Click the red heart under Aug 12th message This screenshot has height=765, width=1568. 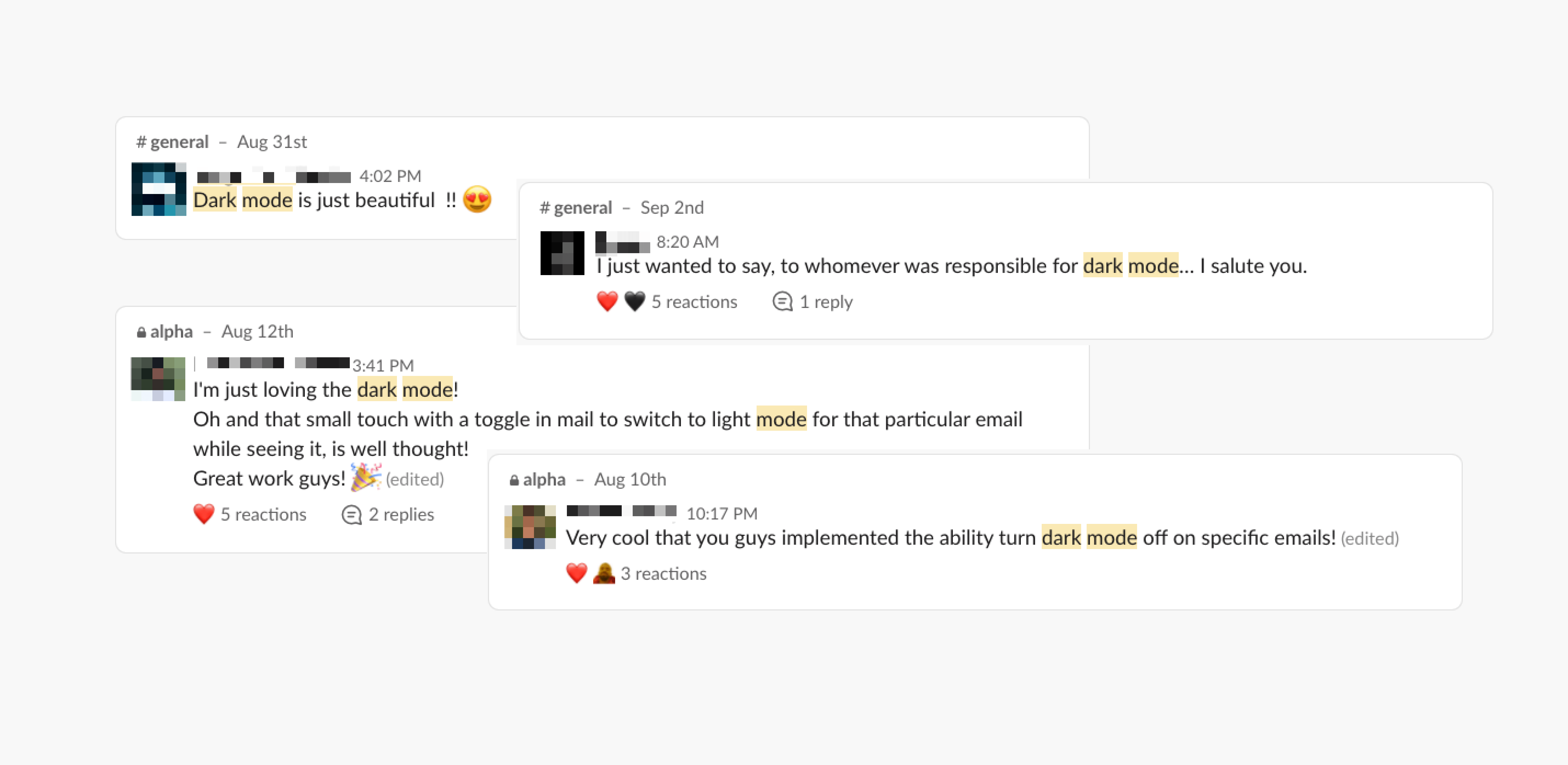[204, 514]
